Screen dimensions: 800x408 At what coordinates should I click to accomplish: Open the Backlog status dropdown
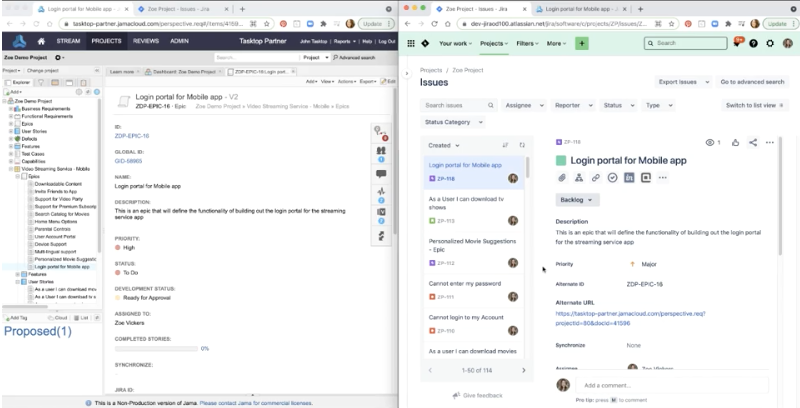click(575, 200)
